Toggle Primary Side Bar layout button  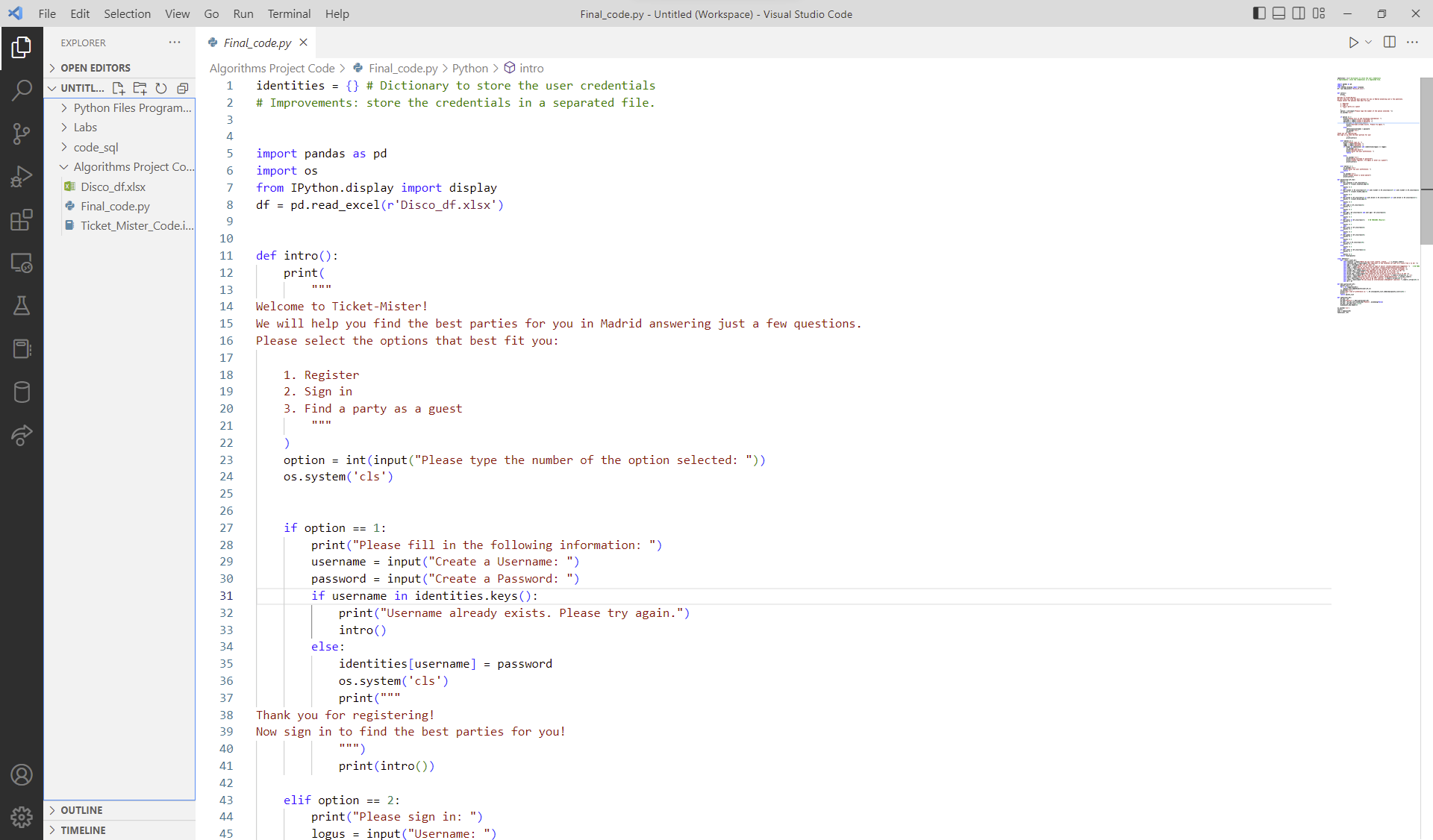tap(1259, 13)
